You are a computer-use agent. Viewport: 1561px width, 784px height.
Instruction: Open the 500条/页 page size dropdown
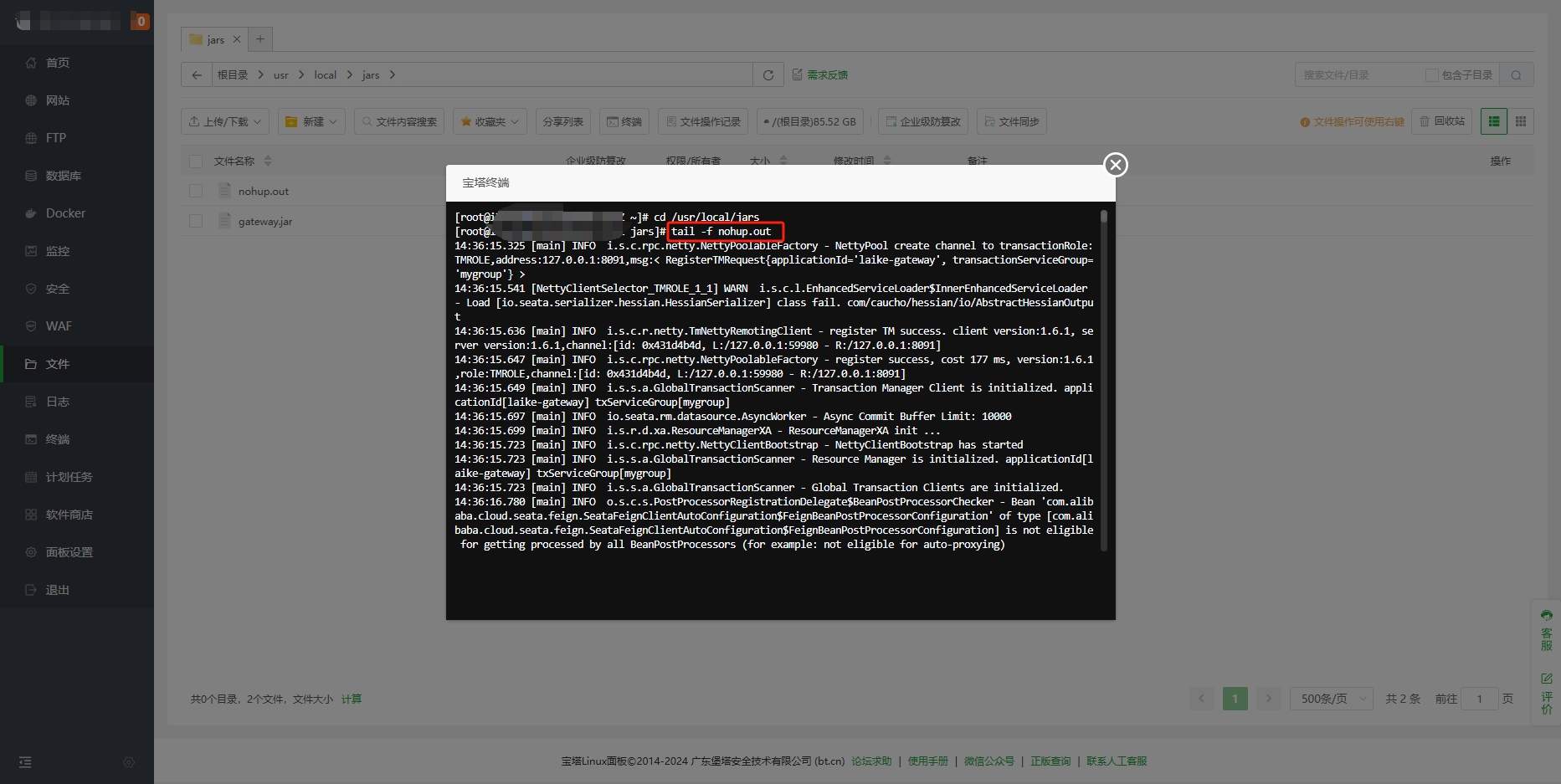tap(1331, 699)
